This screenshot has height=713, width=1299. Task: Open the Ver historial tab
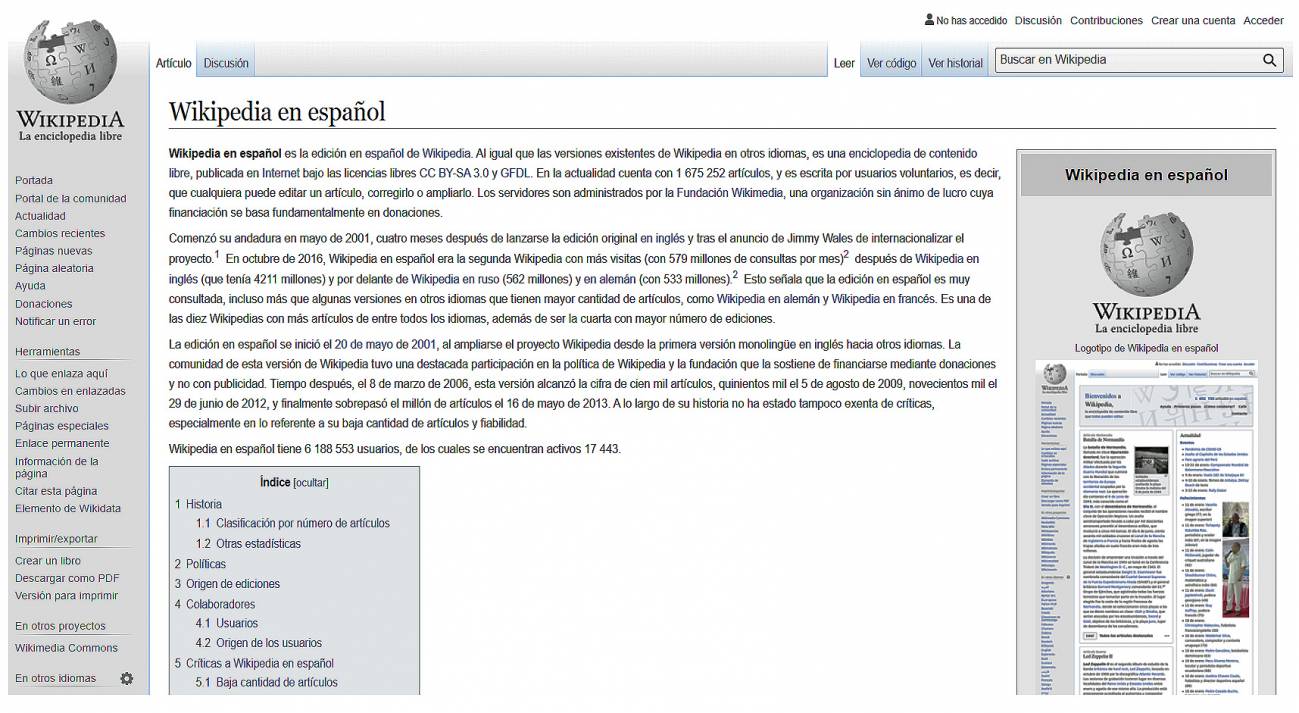point(955,63)
